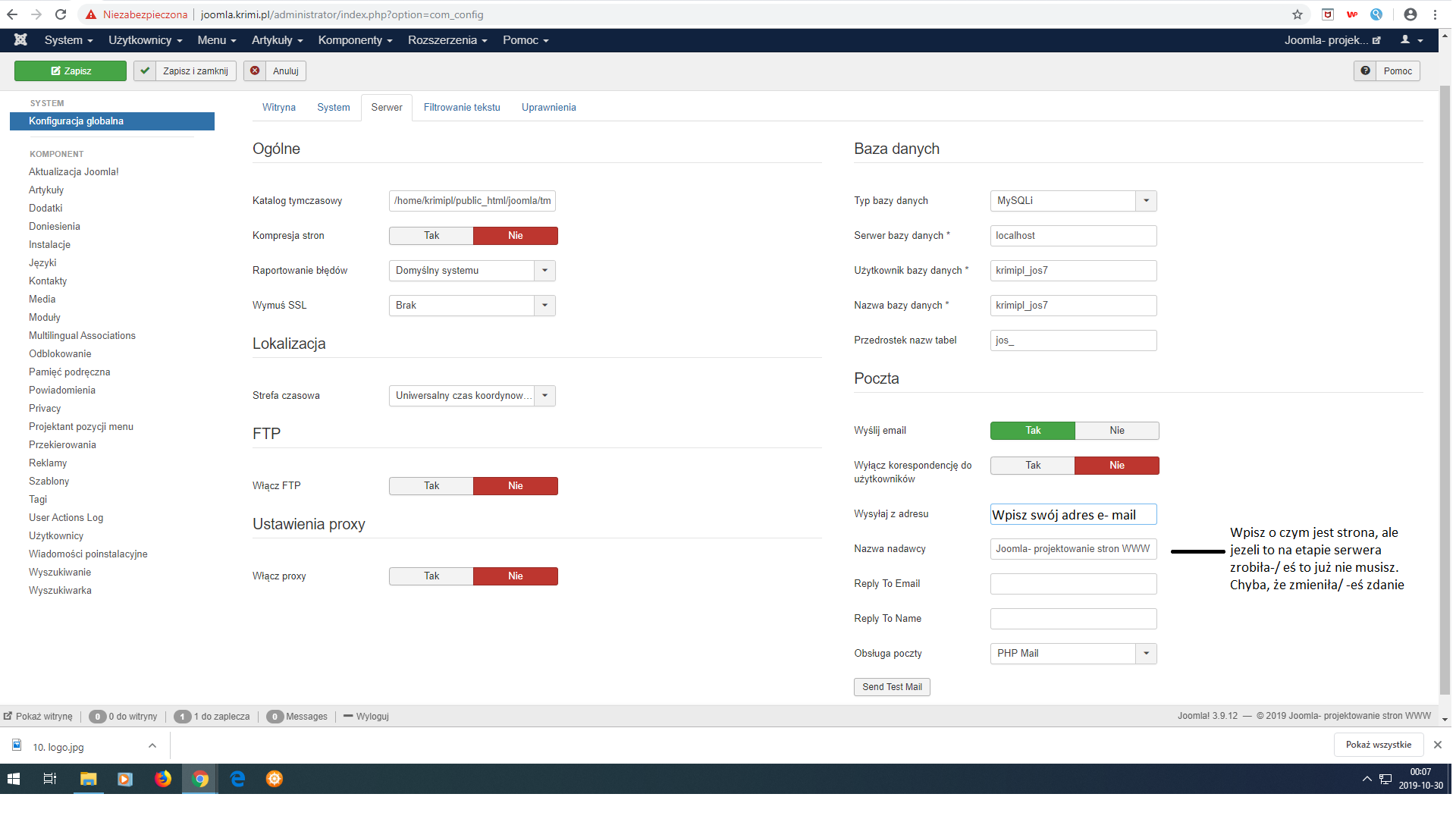Open Microsoft Edge from the taskbar

237,779
